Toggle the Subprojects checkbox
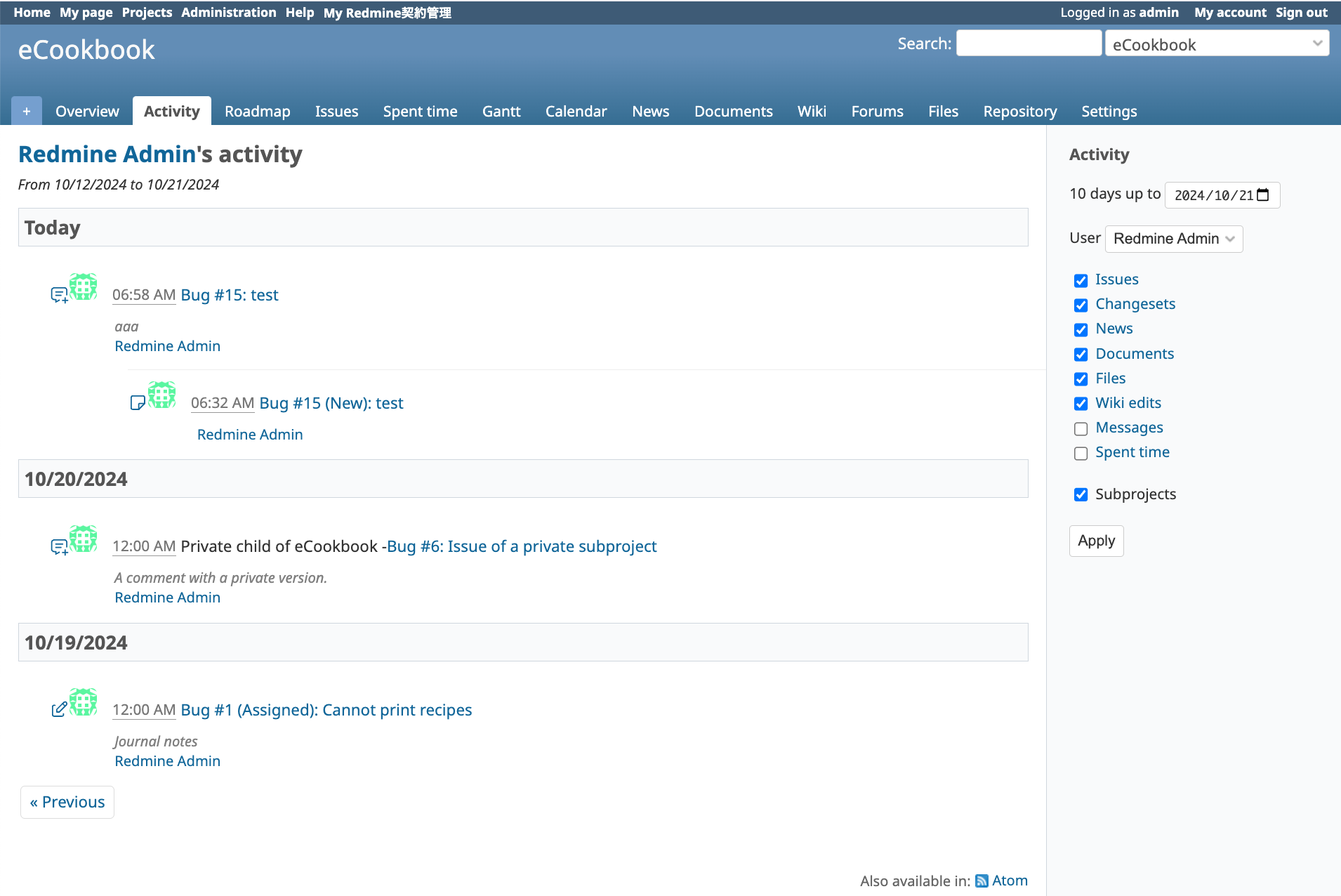The width and height of the screenshot is (1341, 896). click(1081, 495)
